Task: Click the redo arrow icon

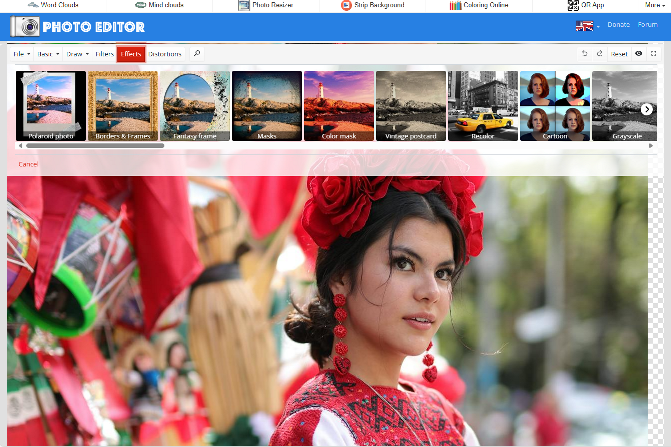Action: [600, 54]
